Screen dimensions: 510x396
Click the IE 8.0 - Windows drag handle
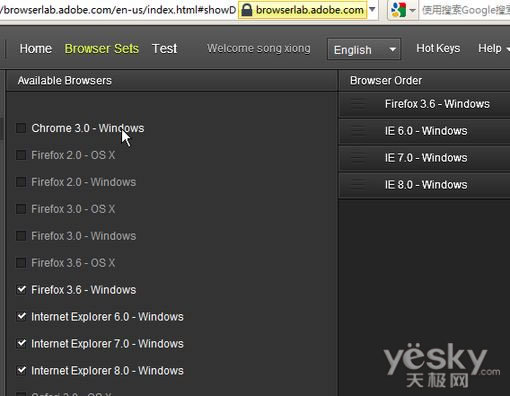358,185
